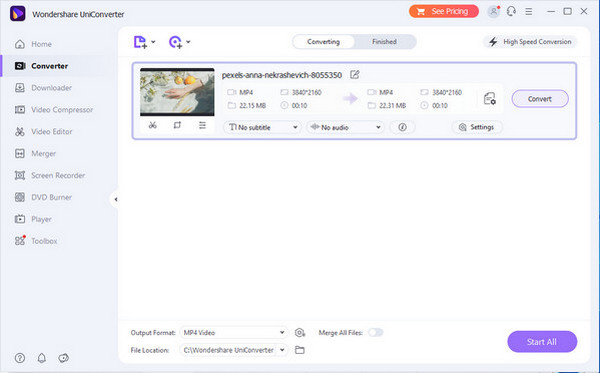600x373 pixels.
Task: Click the Start All button
Action: 542,342
